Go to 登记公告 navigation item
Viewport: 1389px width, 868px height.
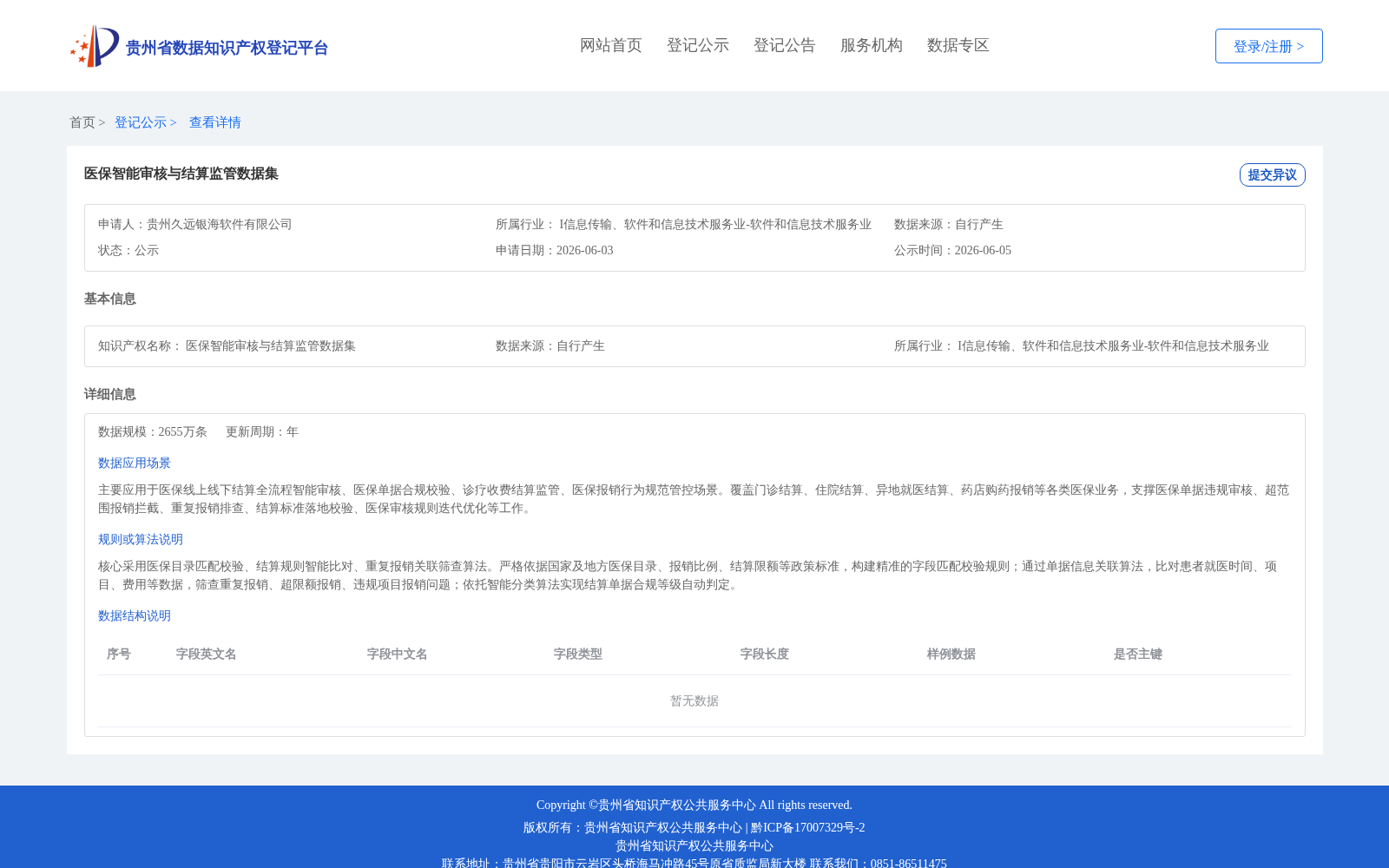point(785,45)
